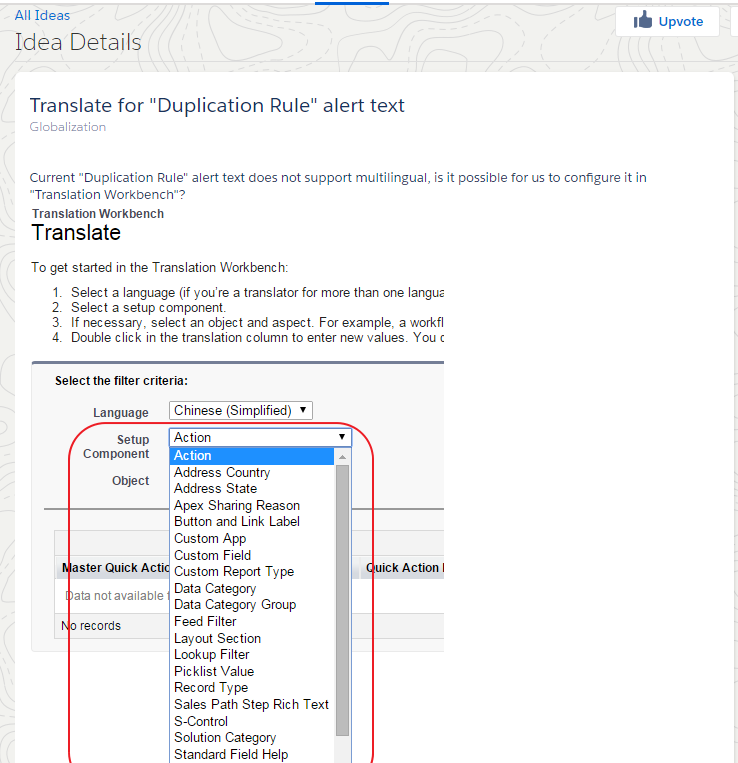Click the 'Data not available' cell text

click(x=117, y=596)
